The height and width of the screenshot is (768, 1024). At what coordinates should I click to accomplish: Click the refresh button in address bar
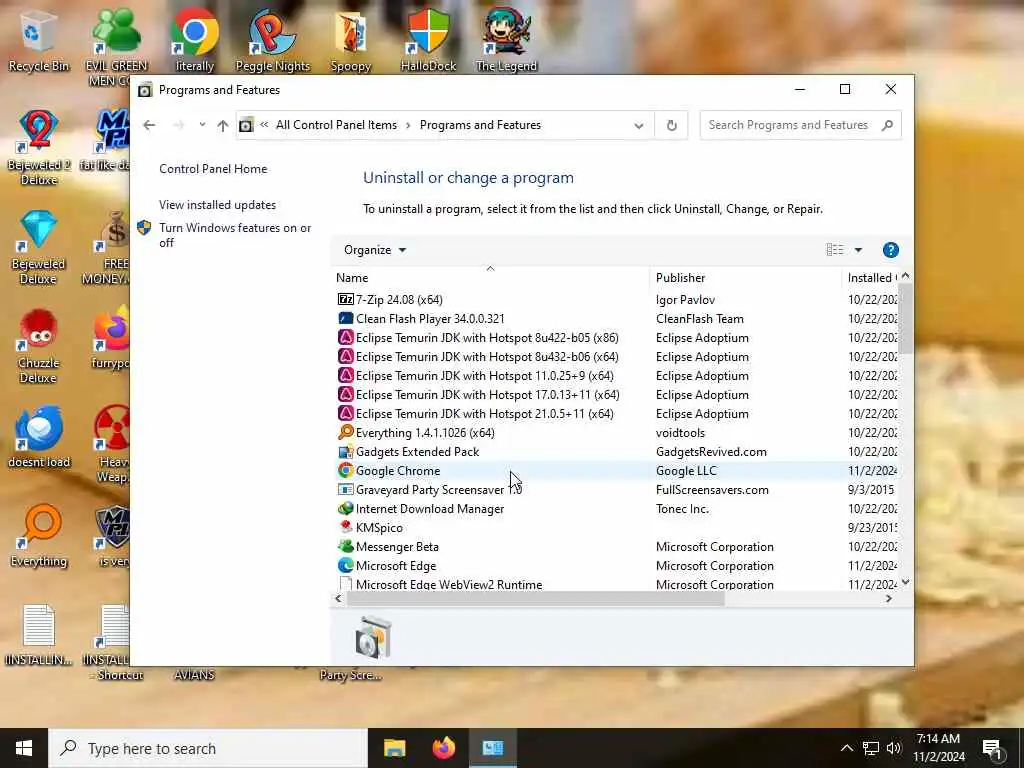[671, 125]
